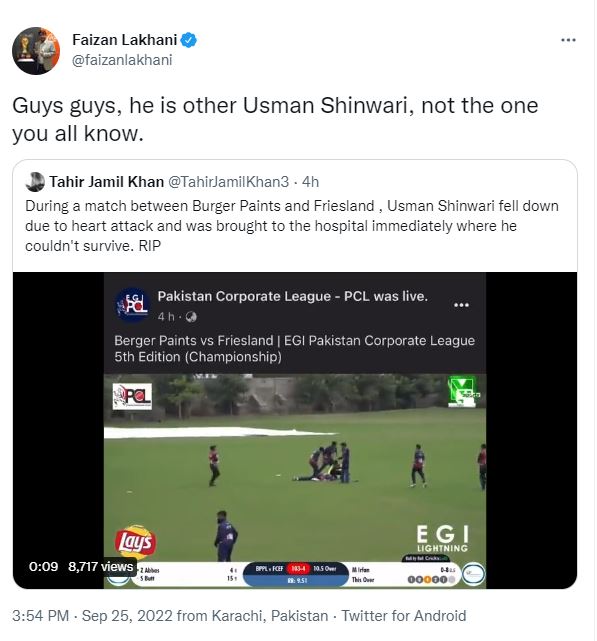Click the Faizan Lakhani display name
This screenshot has height=641, width=597.
(125, 40)
